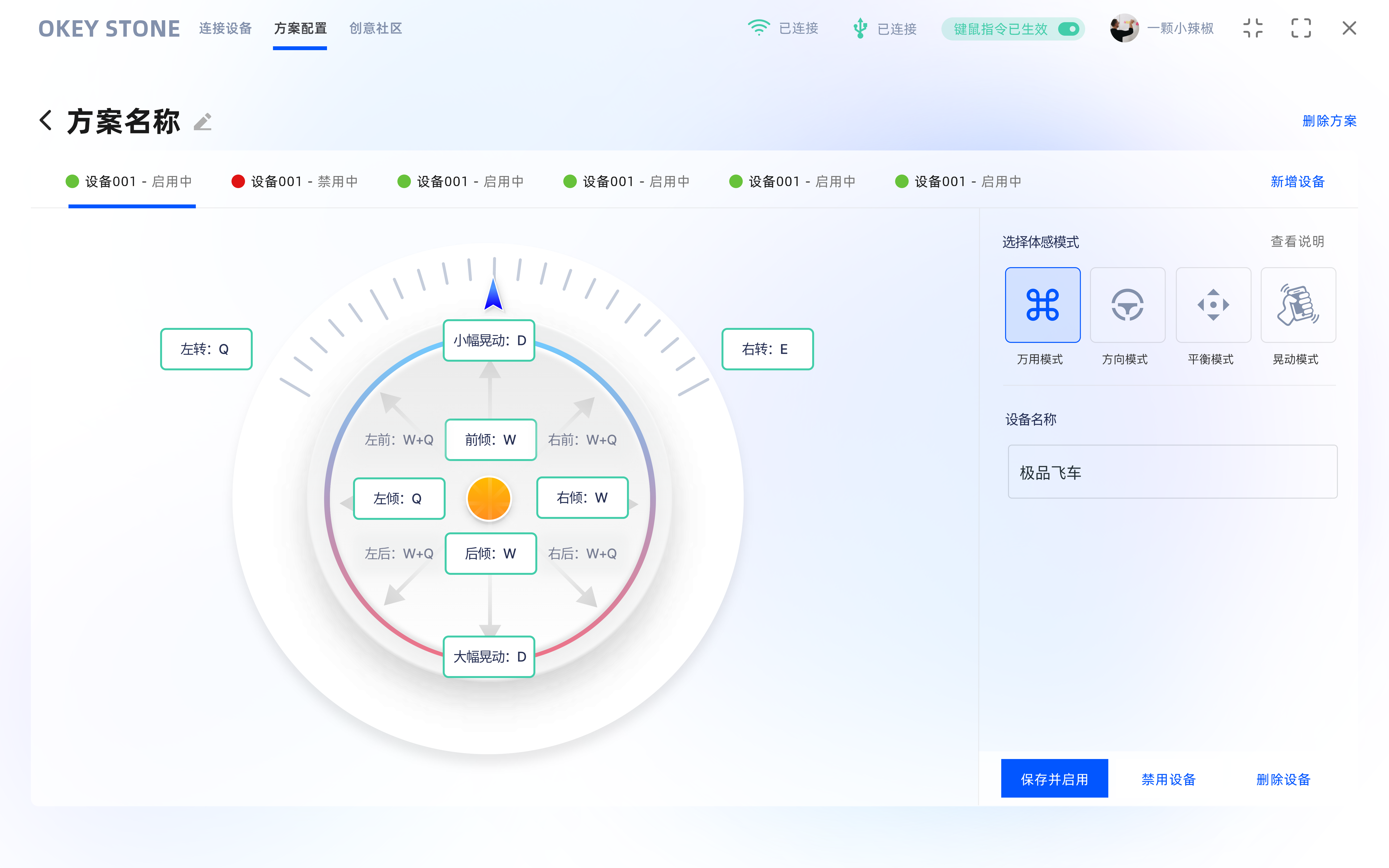Screen dimensions: 1389x868
Task: Click the orange center joystick ball
Action: click(x=489, y=498)
